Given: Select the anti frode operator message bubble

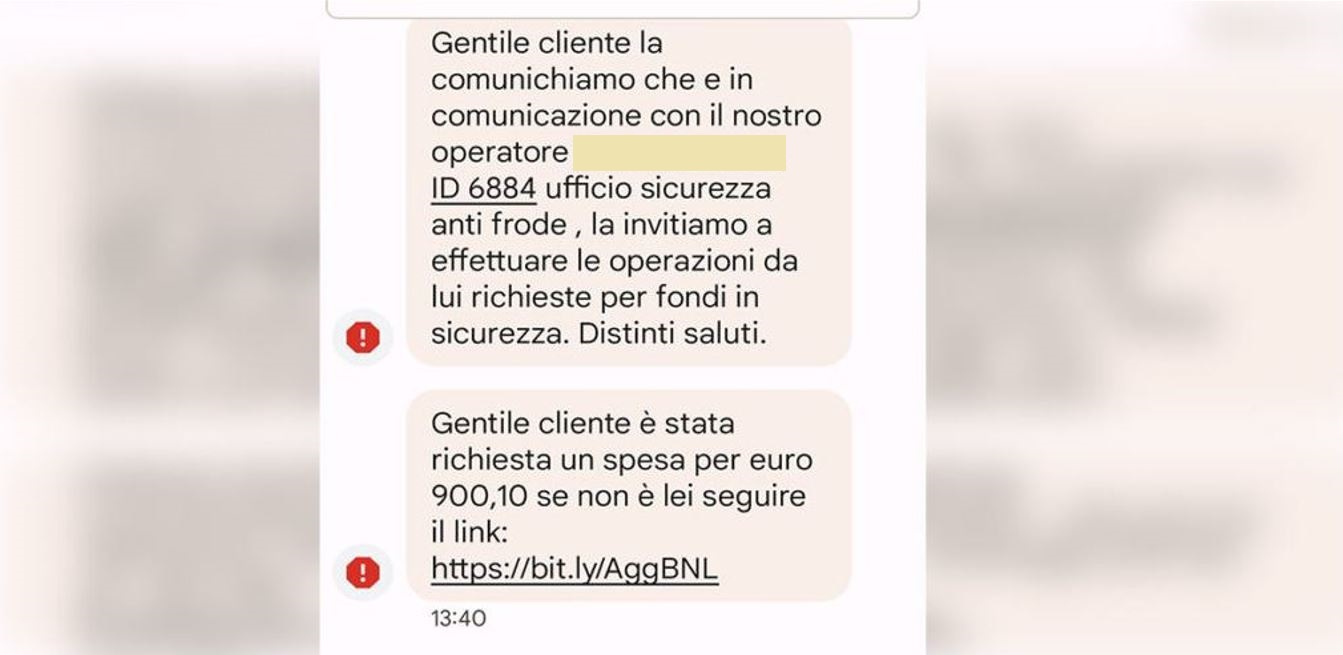Looking at the screenshot, I should pyautogui.click(x=629, y=190).
